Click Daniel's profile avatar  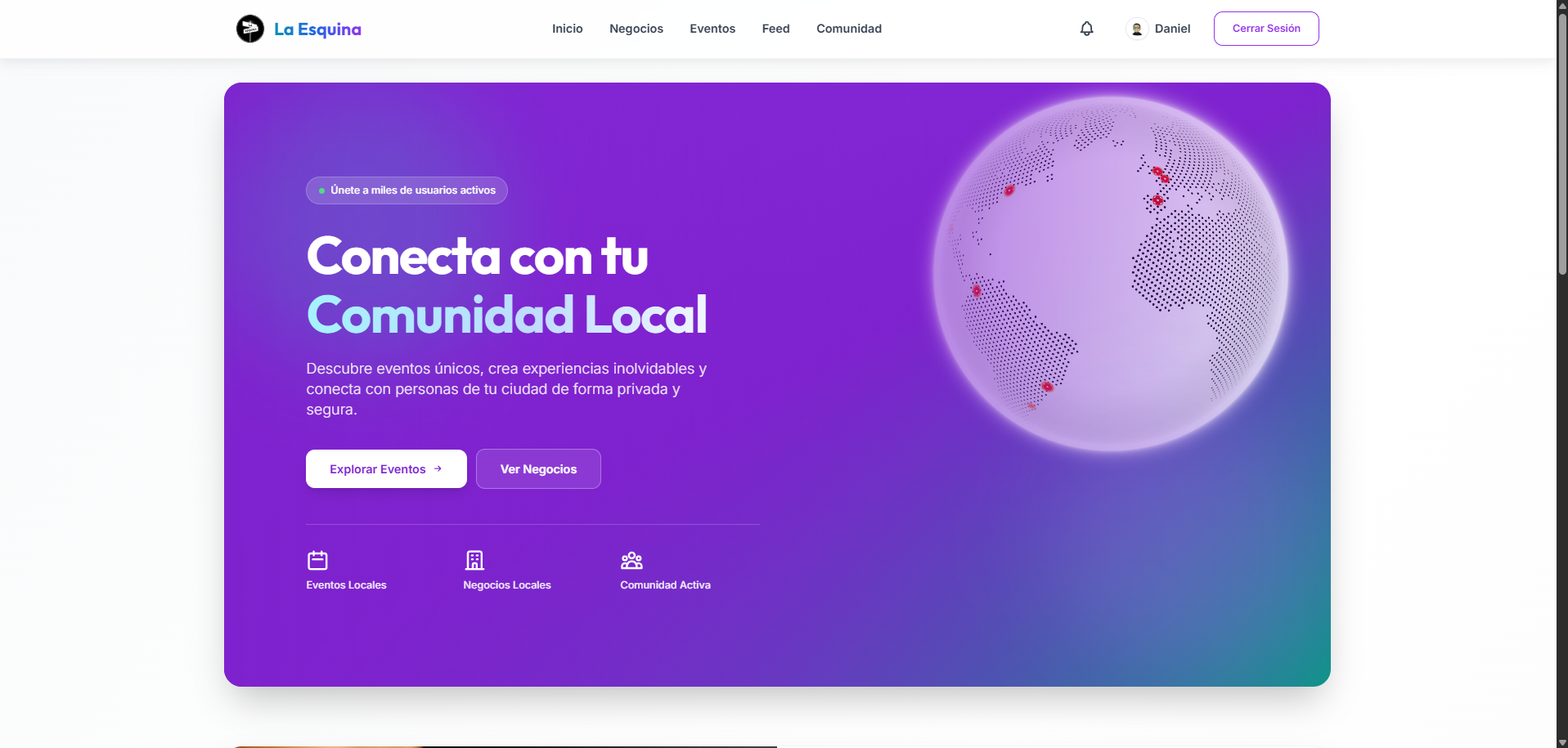tap(1136, 29)
